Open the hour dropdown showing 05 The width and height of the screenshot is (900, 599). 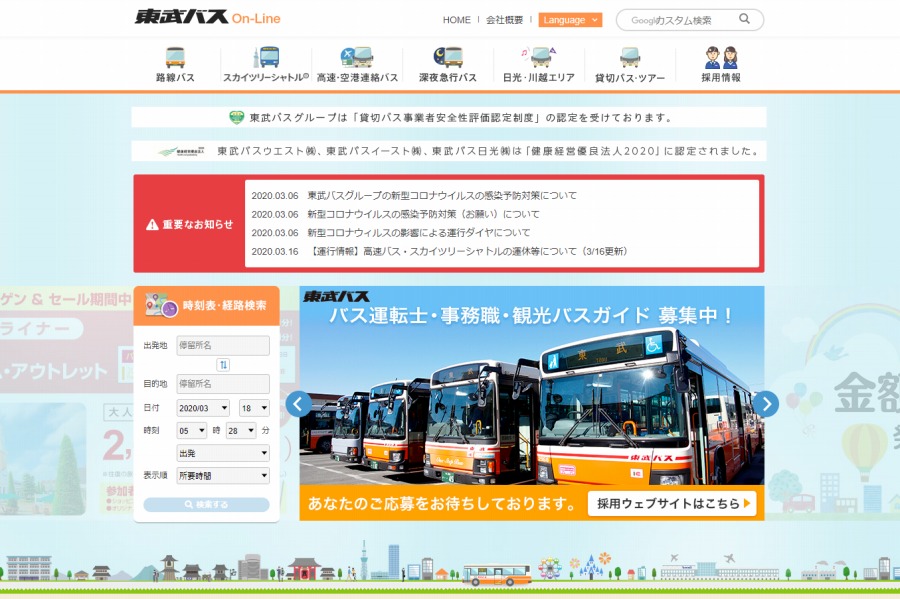pyautogui.click(x=192, y=430)
